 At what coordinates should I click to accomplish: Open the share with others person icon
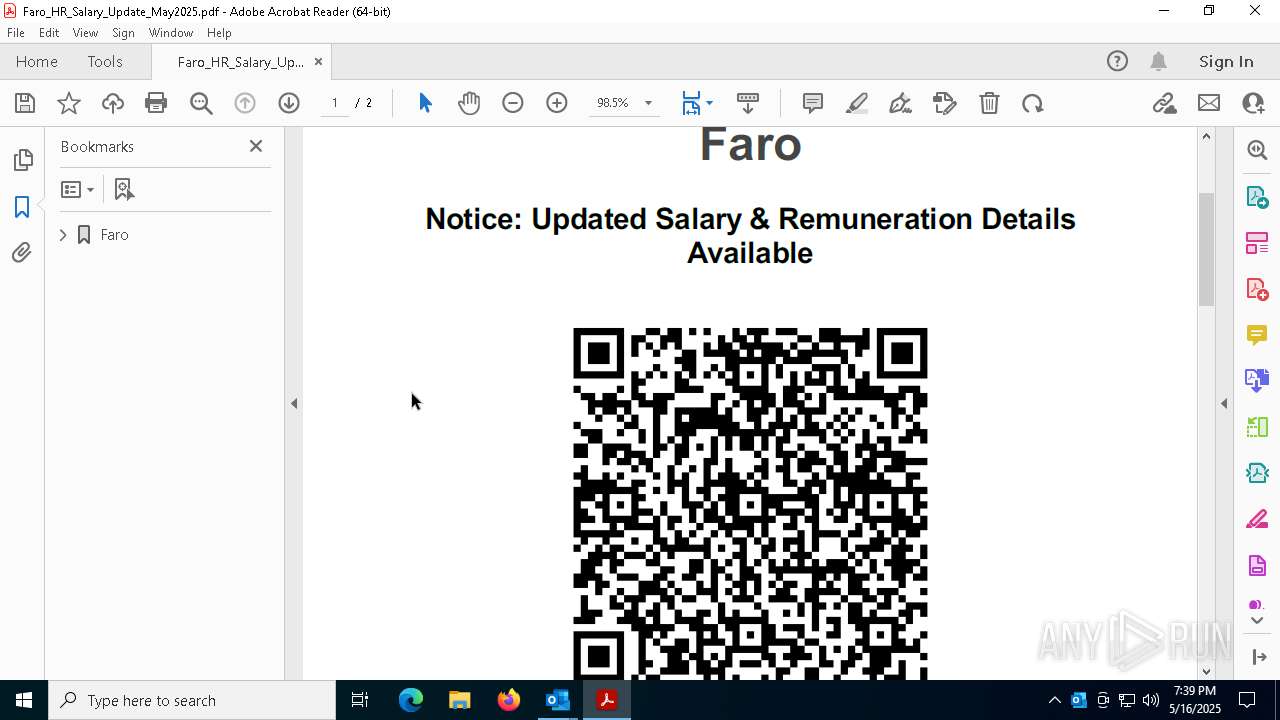click(x=1253, y=103)
